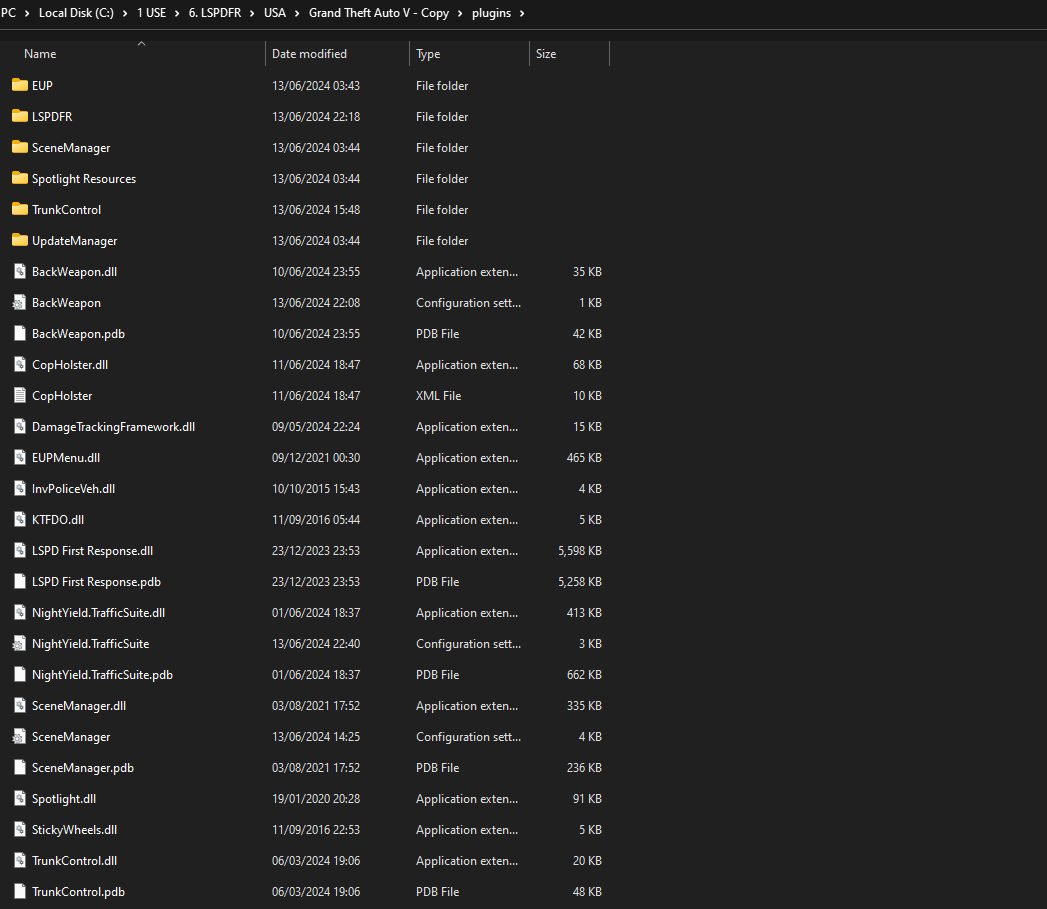Screen dimensions: 1047x909
Task: Click the SceneManager folder icon
Action: point(20,147)
